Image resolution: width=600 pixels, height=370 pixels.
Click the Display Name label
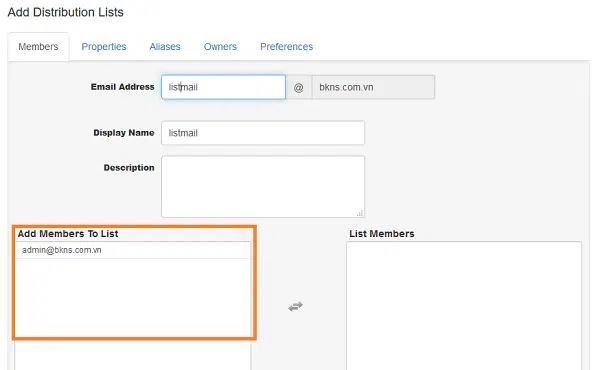124,133
